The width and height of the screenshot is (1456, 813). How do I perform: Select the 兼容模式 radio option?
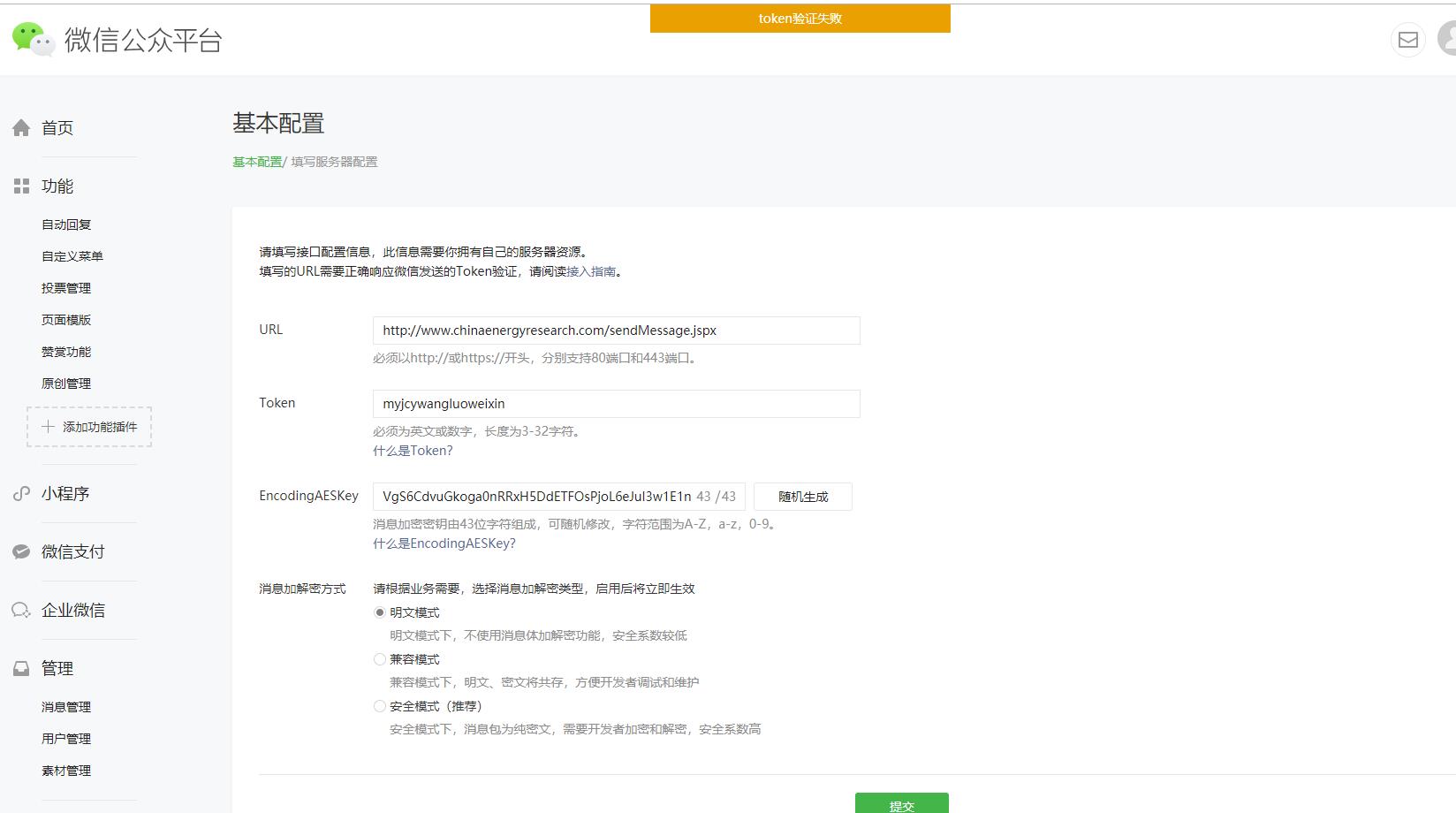pyautogui.click(x=380, y=659)
